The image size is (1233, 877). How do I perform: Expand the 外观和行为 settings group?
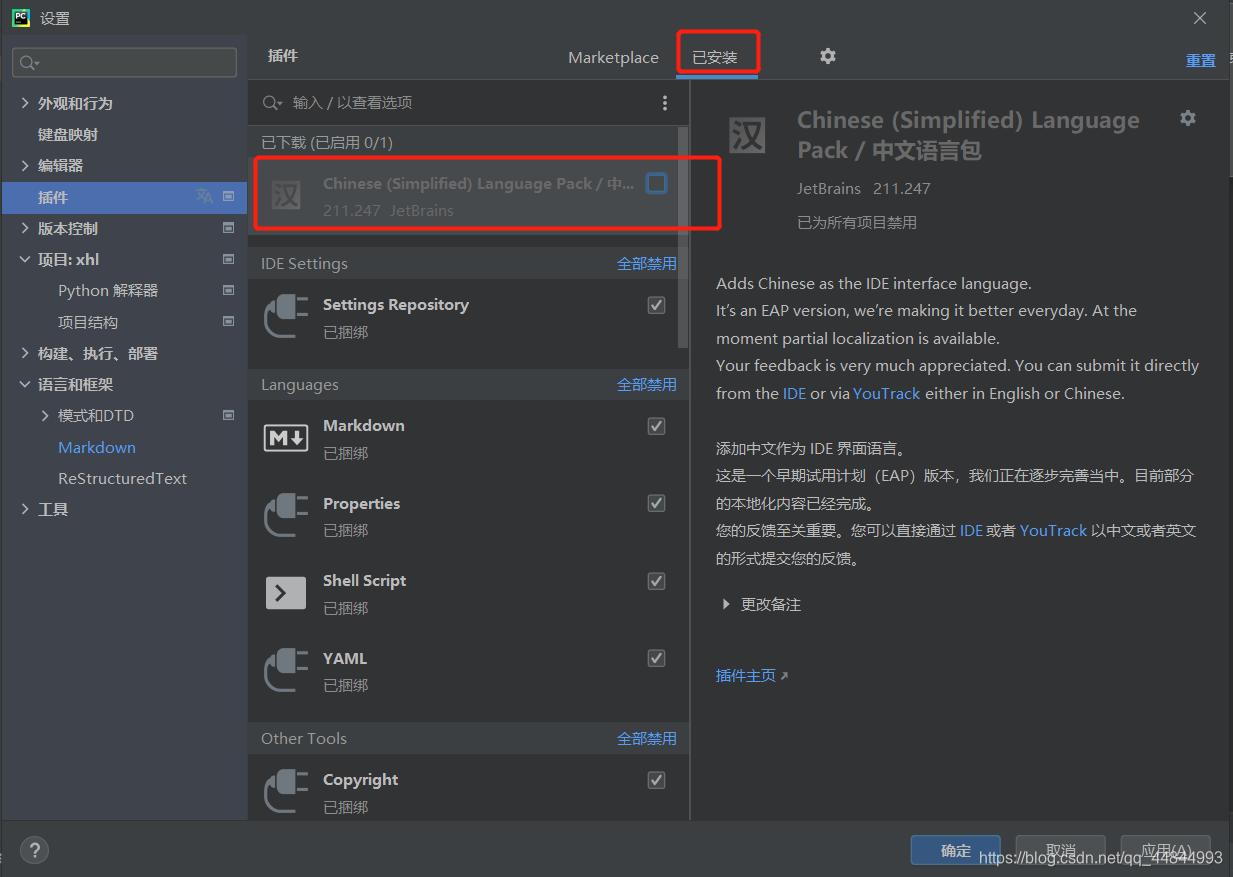pos(25,103)
